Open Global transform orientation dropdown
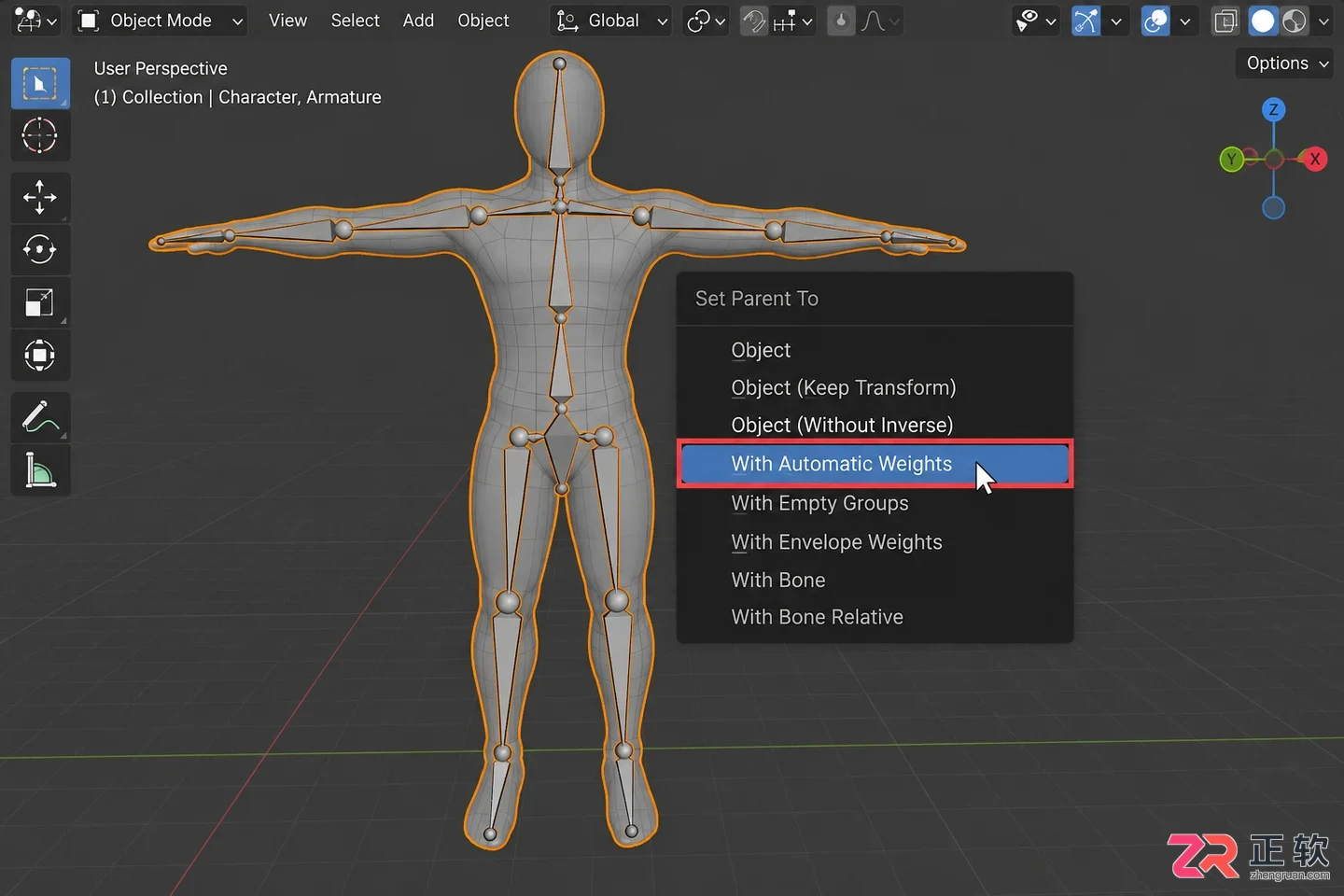The width and height of the screenshot is (1344, 896). pyautogui.click(x=612, y=21)
